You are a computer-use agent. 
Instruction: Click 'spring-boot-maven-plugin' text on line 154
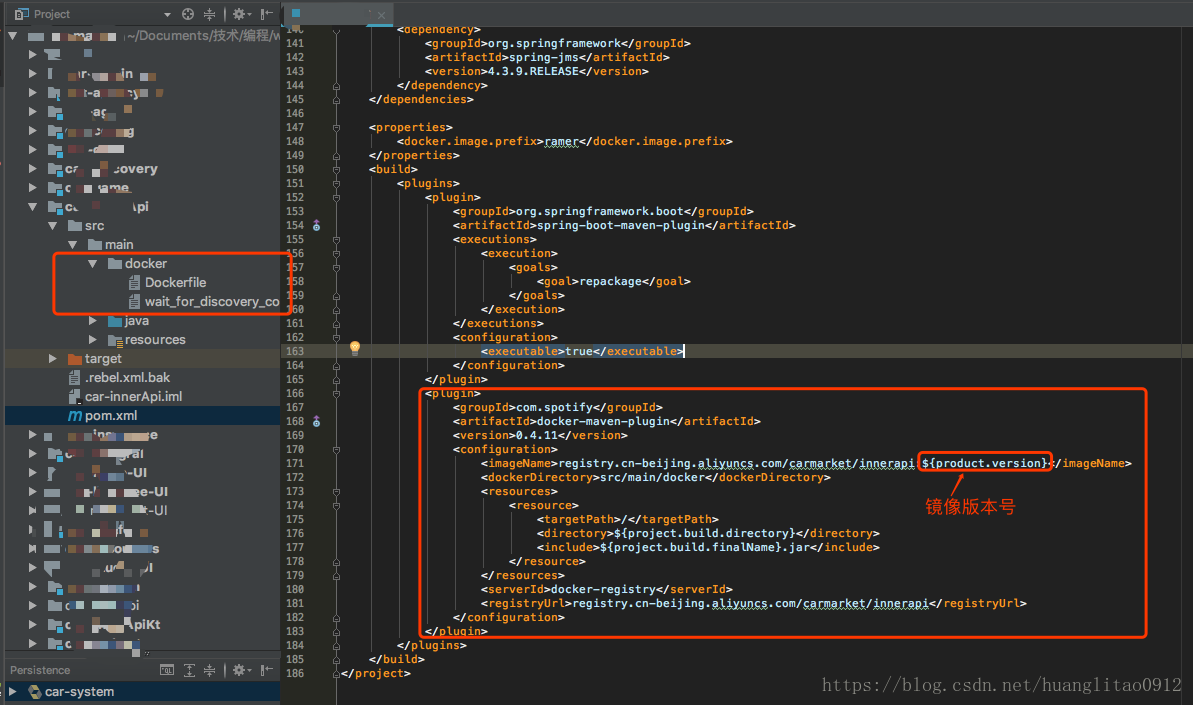tap(621, 225)
